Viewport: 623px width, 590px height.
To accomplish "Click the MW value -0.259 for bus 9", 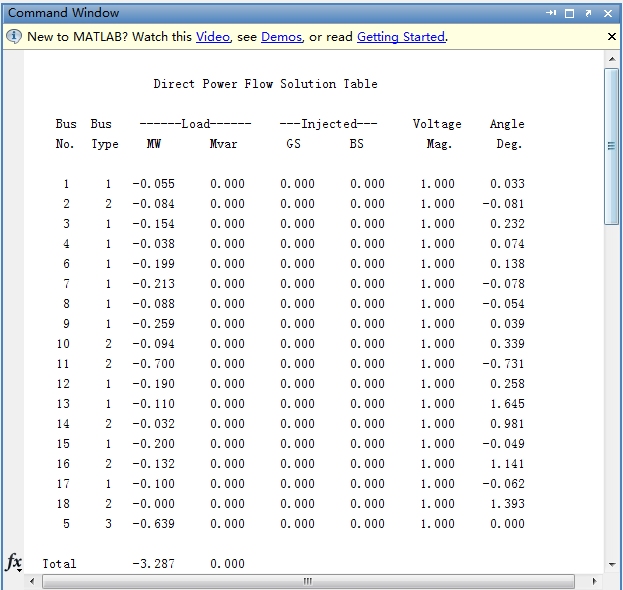I will [153, 324].
